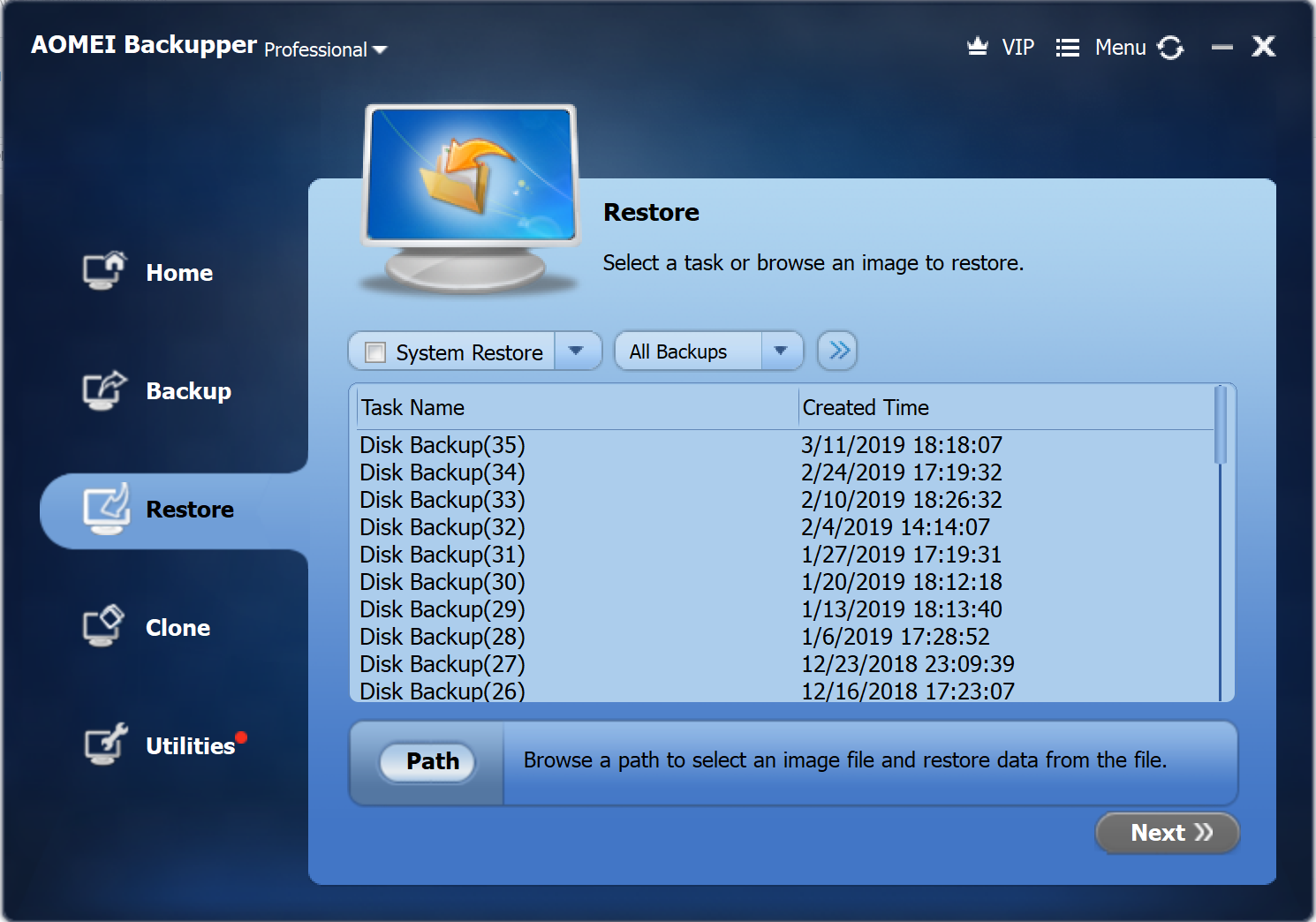Click created time 12/23/2018 23:09:39
The width and height of the screenshot is (1316, 922).
[908, 664]
